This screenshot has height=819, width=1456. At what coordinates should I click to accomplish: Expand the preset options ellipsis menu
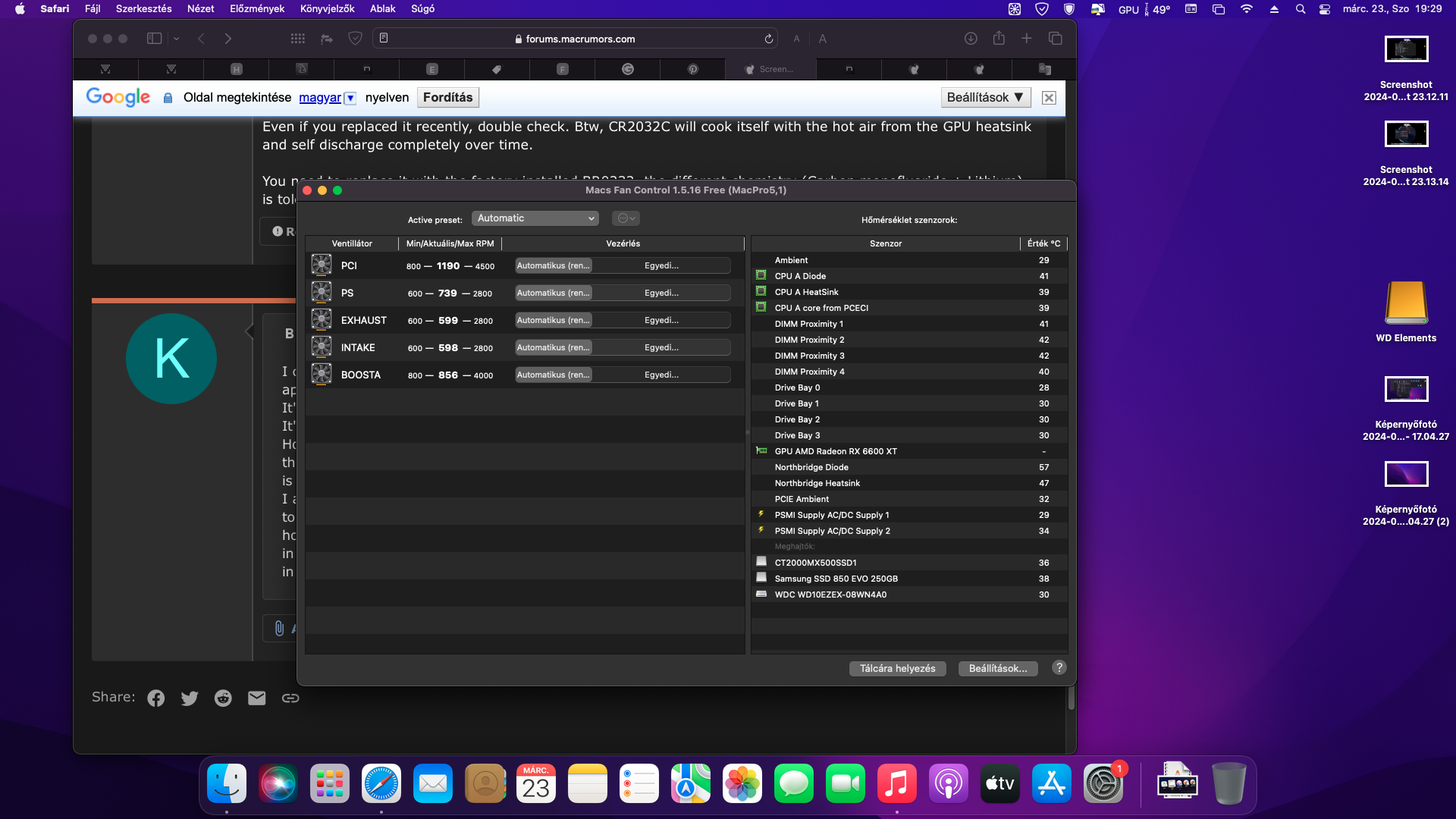click(x=626, y=218)
